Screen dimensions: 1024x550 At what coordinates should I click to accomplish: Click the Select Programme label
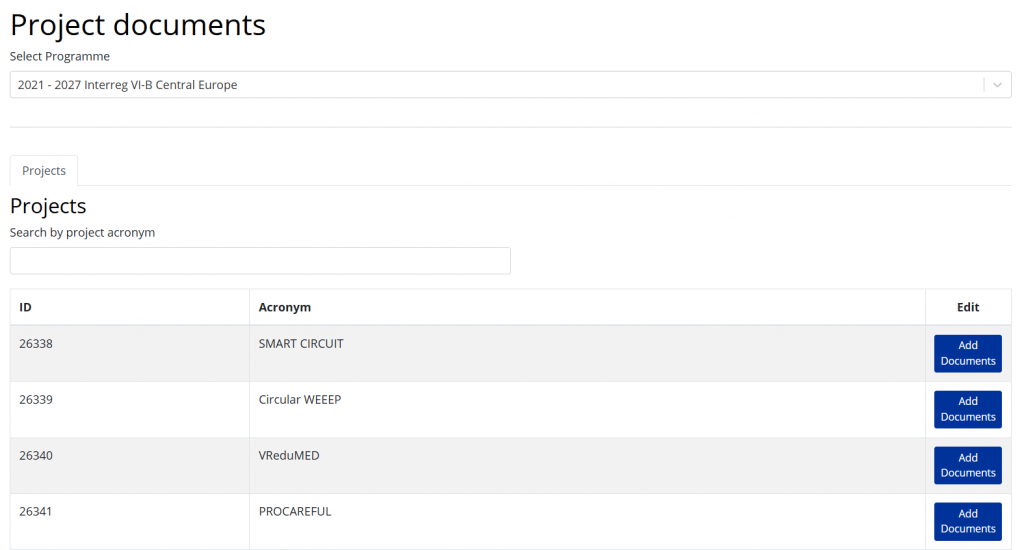coord(60,57)
